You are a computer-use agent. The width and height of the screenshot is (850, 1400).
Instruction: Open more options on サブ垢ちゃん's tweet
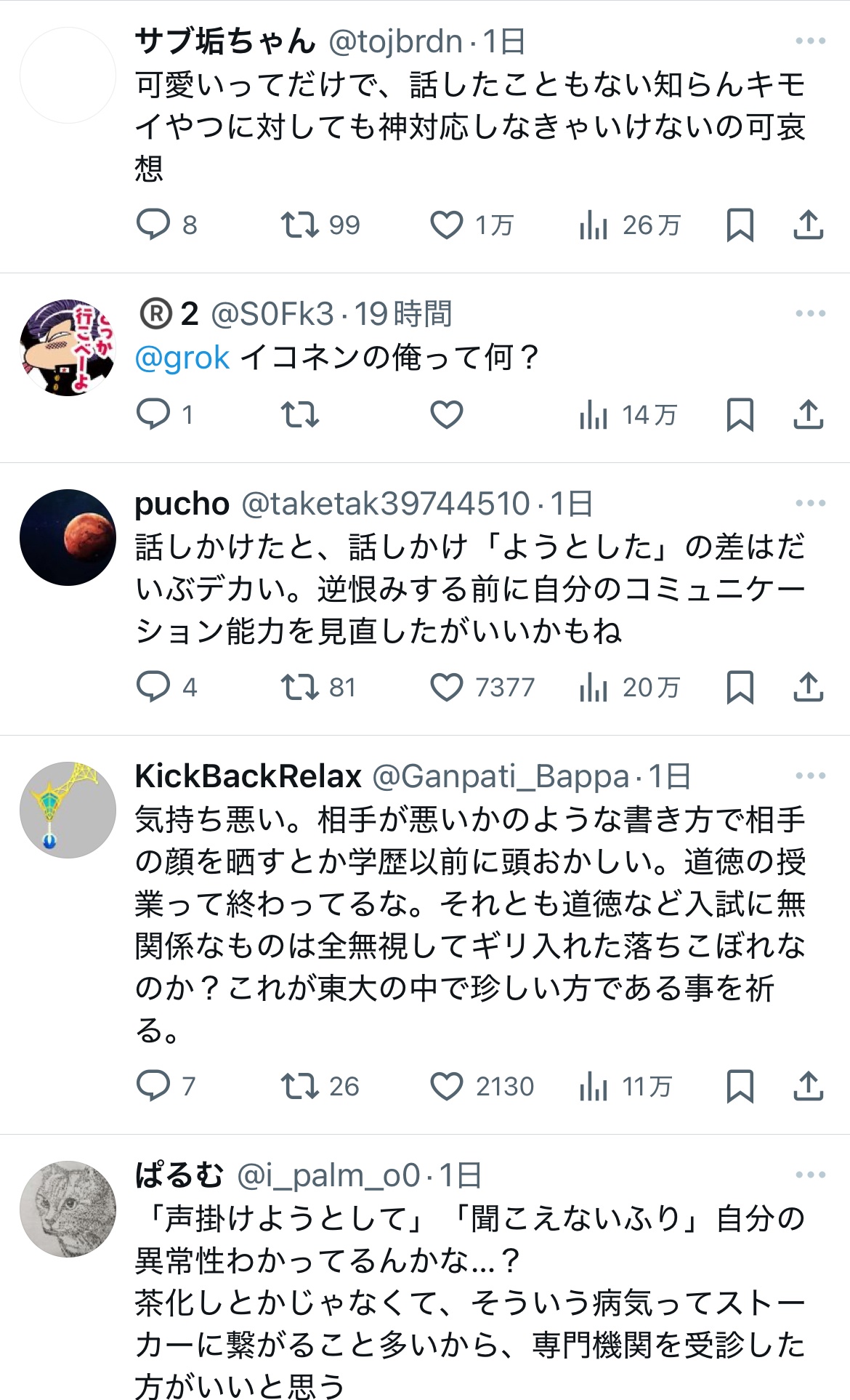point(810,41)
